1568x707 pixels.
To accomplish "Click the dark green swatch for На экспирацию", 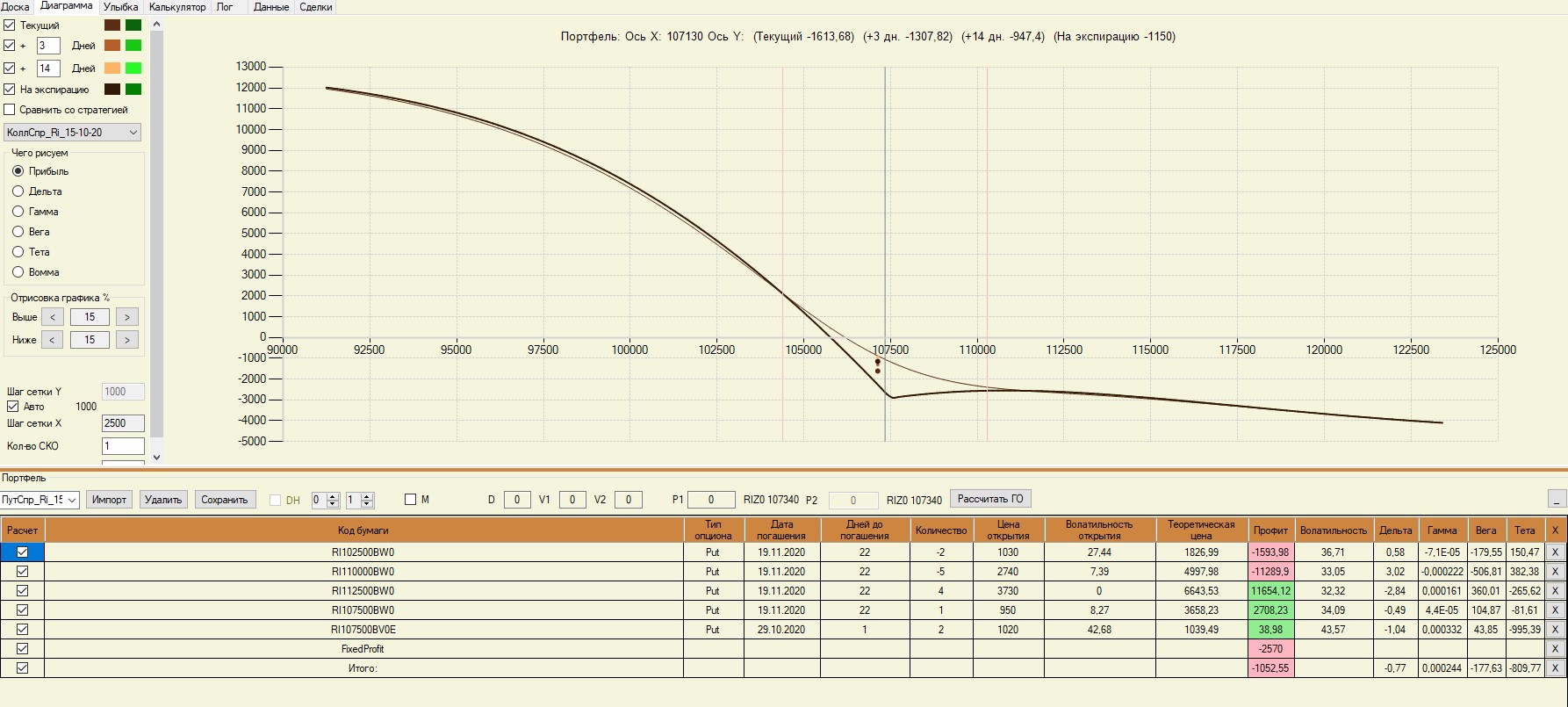I will pos(133,90).
